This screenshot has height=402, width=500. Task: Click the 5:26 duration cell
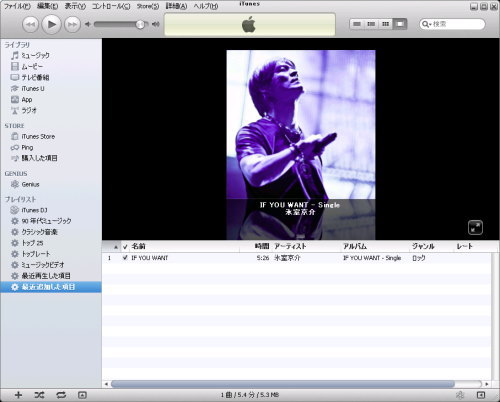263,258
